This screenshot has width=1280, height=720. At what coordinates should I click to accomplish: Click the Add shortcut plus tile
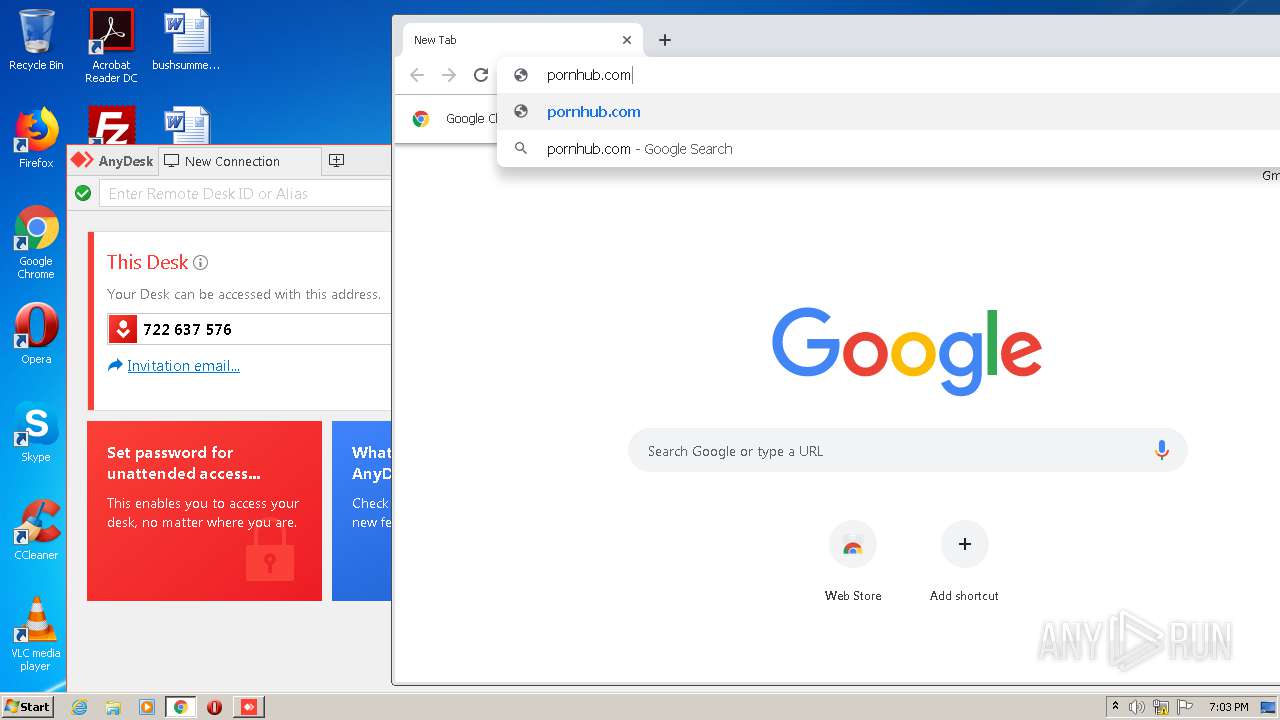coord(964,561)
